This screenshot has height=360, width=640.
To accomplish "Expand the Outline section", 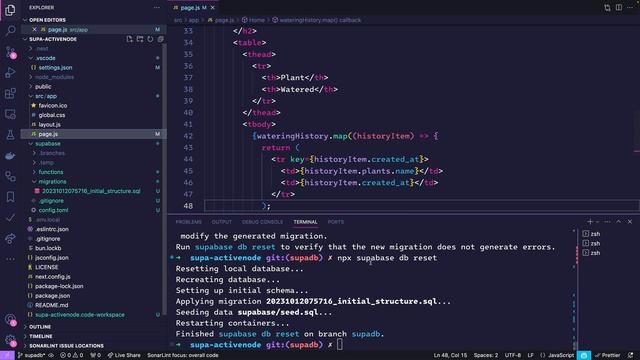I will 40,327.
